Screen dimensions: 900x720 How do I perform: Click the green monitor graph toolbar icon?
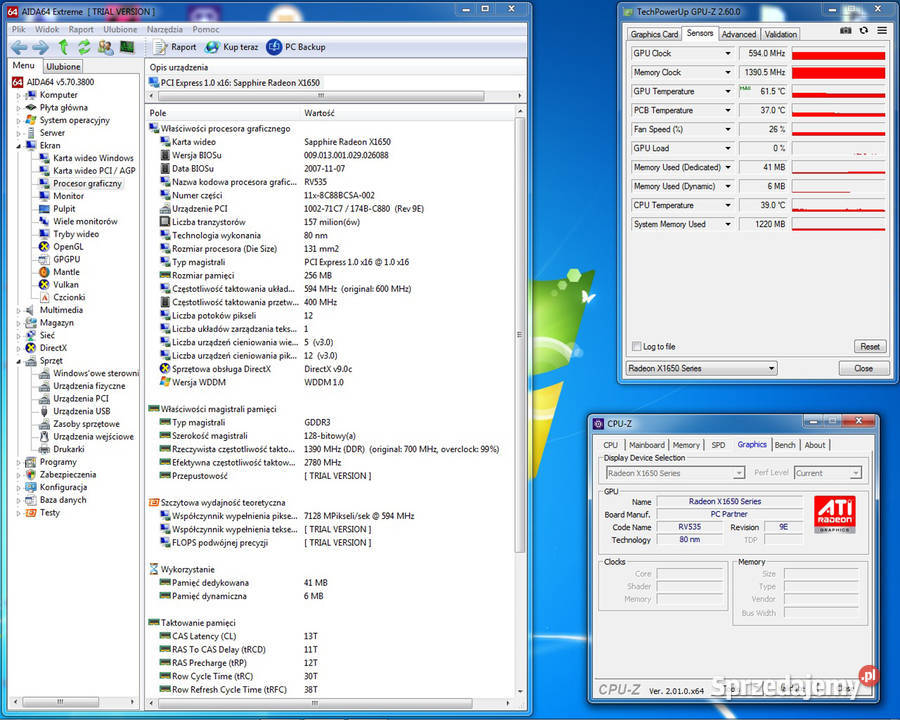(127, 47)
